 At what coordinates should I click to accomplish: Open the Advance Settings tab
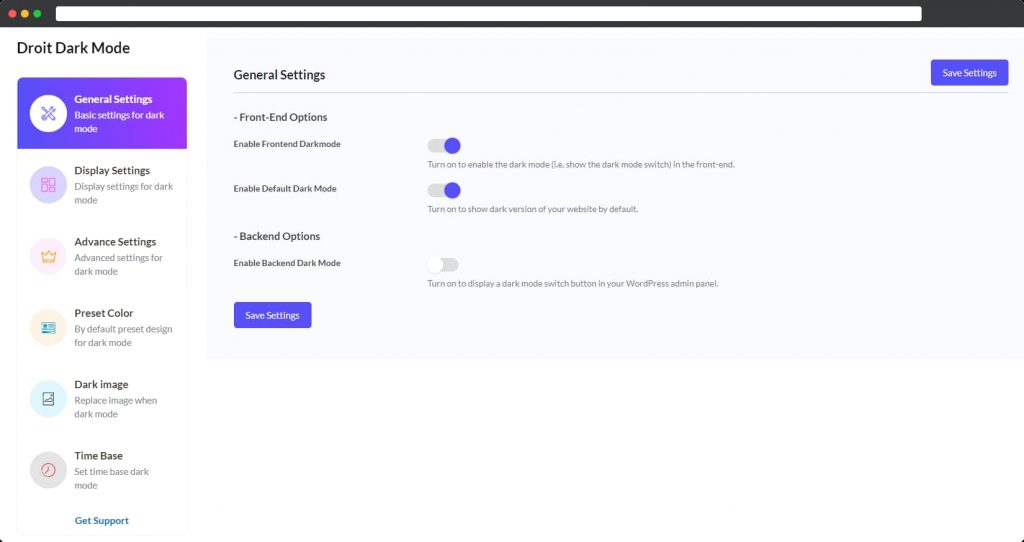[x=102, y=256]
